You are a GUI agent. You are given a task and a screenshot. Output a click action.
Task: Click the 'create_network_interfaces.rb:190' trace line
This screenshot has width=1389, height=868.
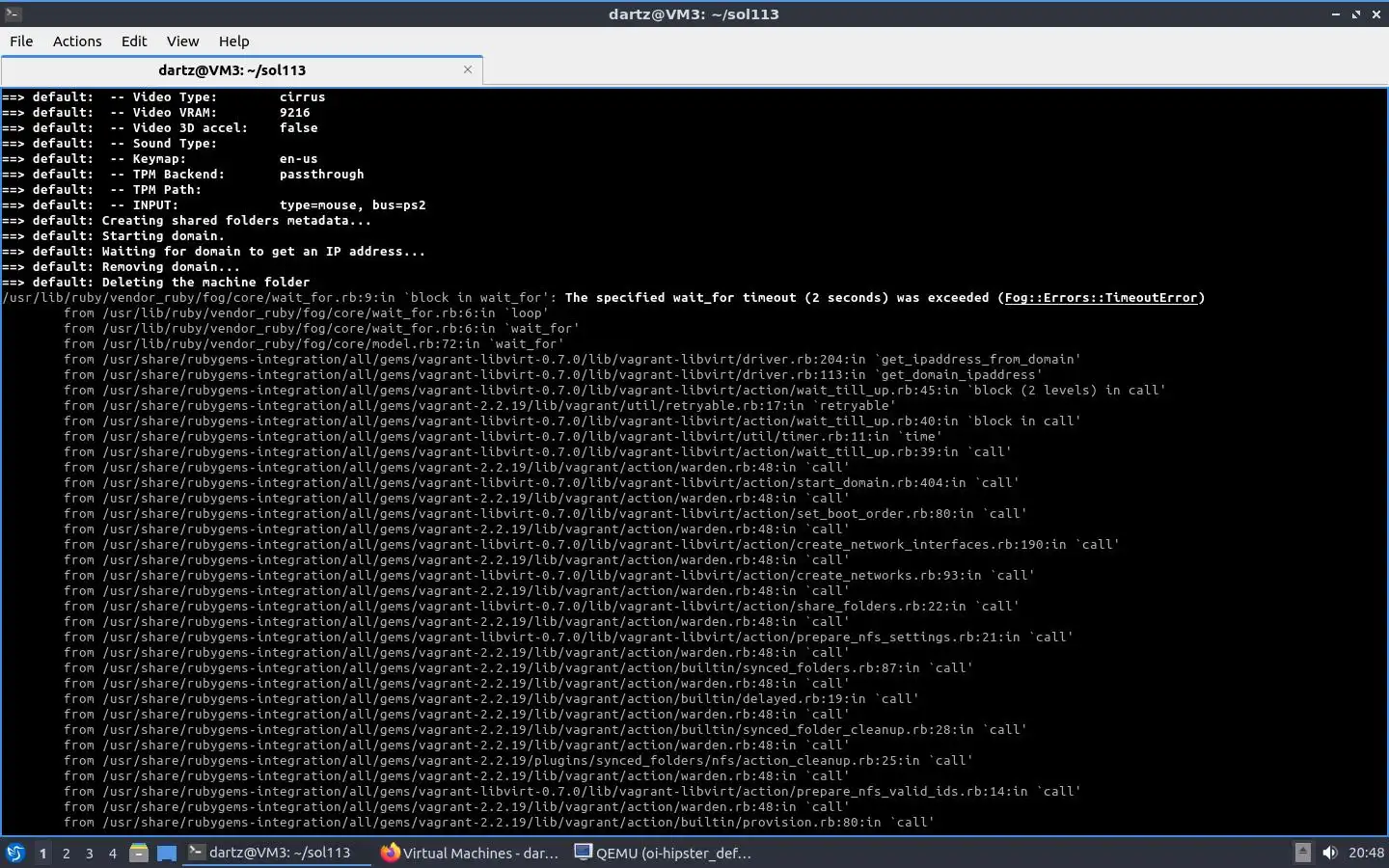click(x=591, y=545)
